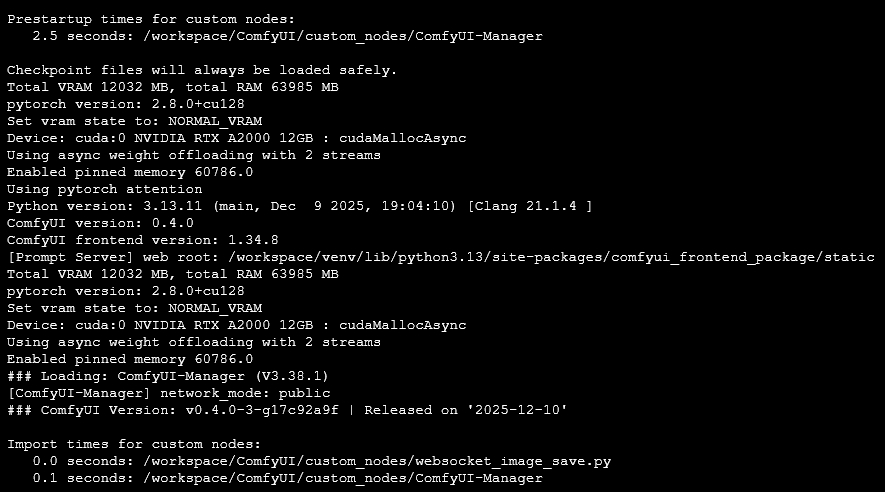
Task: Open the websocket_image_save.py file path
Action: pyautogui.click(x=377, y=461)
